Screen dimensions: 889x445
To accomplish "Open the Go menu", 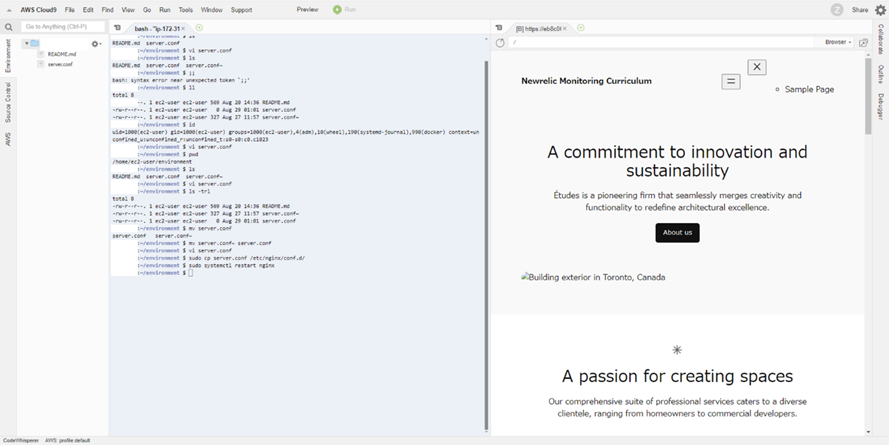I will click(147, 10).
